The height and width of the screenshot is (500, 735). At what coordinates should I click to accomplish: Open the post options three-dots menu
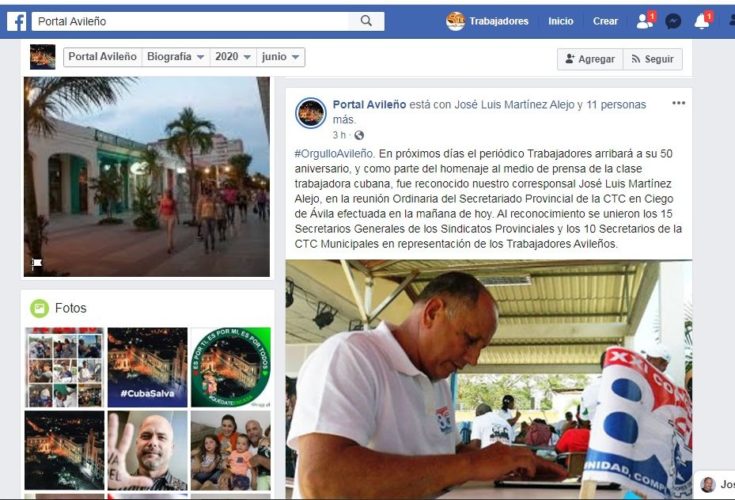tap(678, 103)
